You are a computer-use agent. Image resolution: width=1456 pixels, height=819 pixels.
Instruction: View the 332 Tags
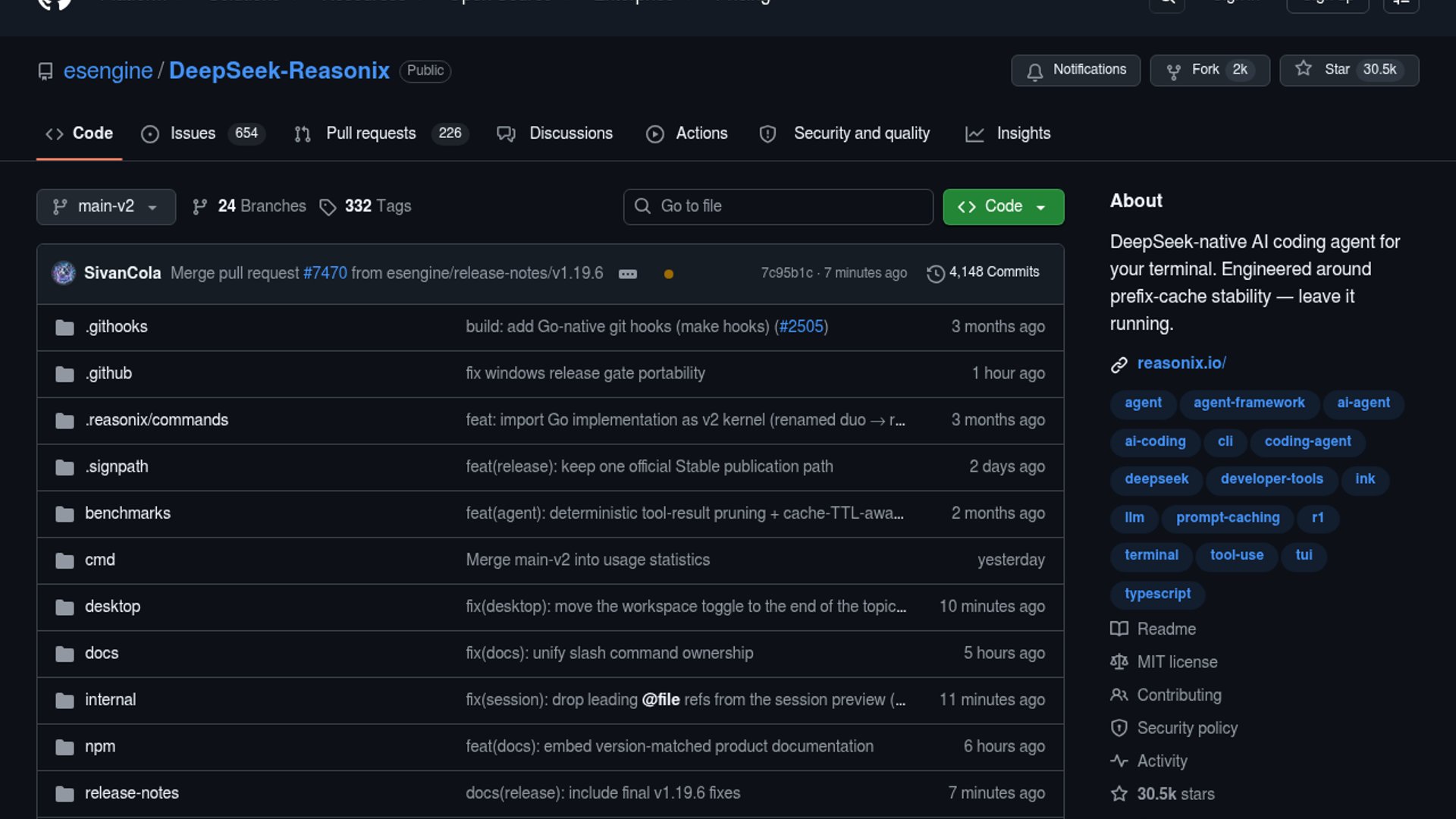pos(365,206)
